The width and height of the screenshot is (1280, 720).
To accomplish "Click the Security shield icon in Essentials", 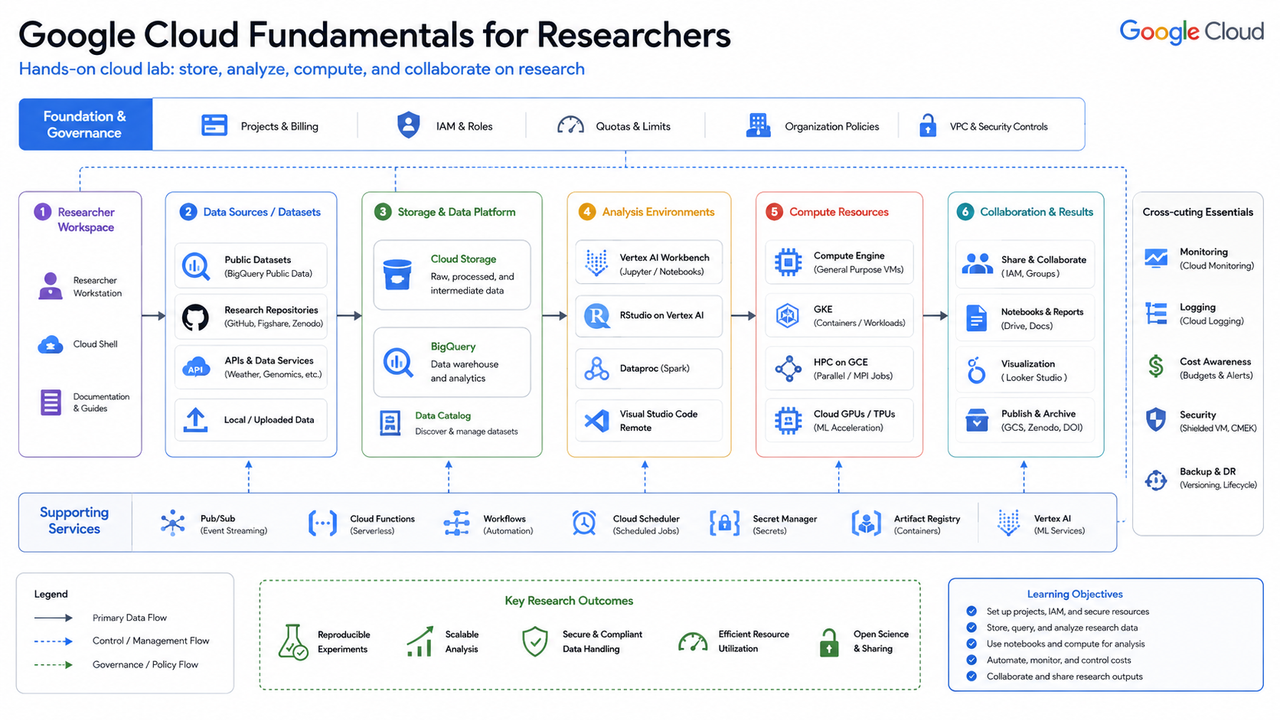I will 1156,420.
